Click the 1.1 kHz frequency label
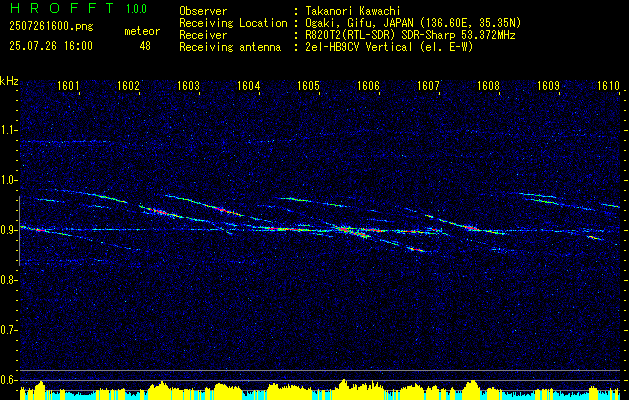The width and height of the screenshot is (629, 400). (x=8, y=130)
